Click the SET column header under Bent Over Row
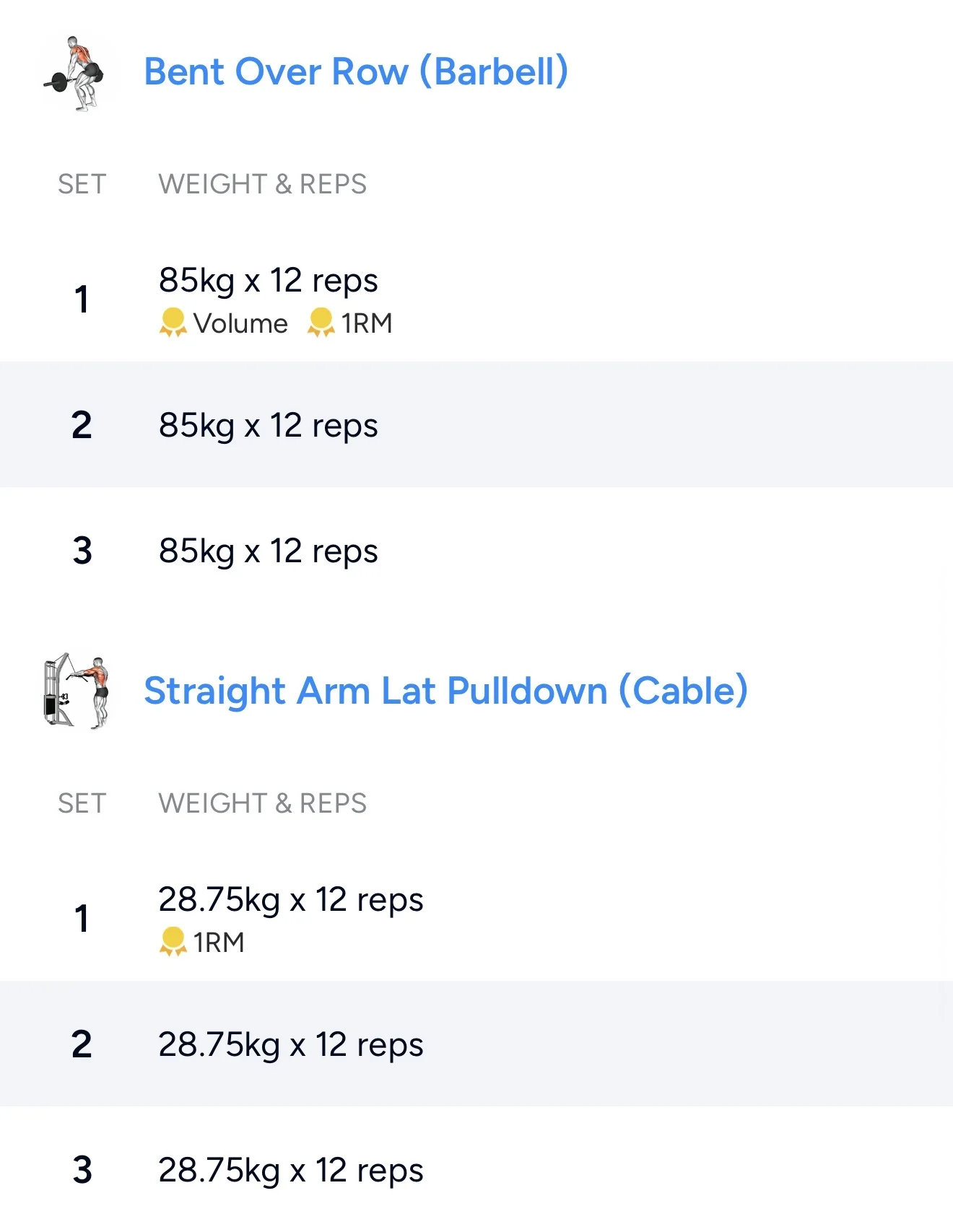 (82, 184)
